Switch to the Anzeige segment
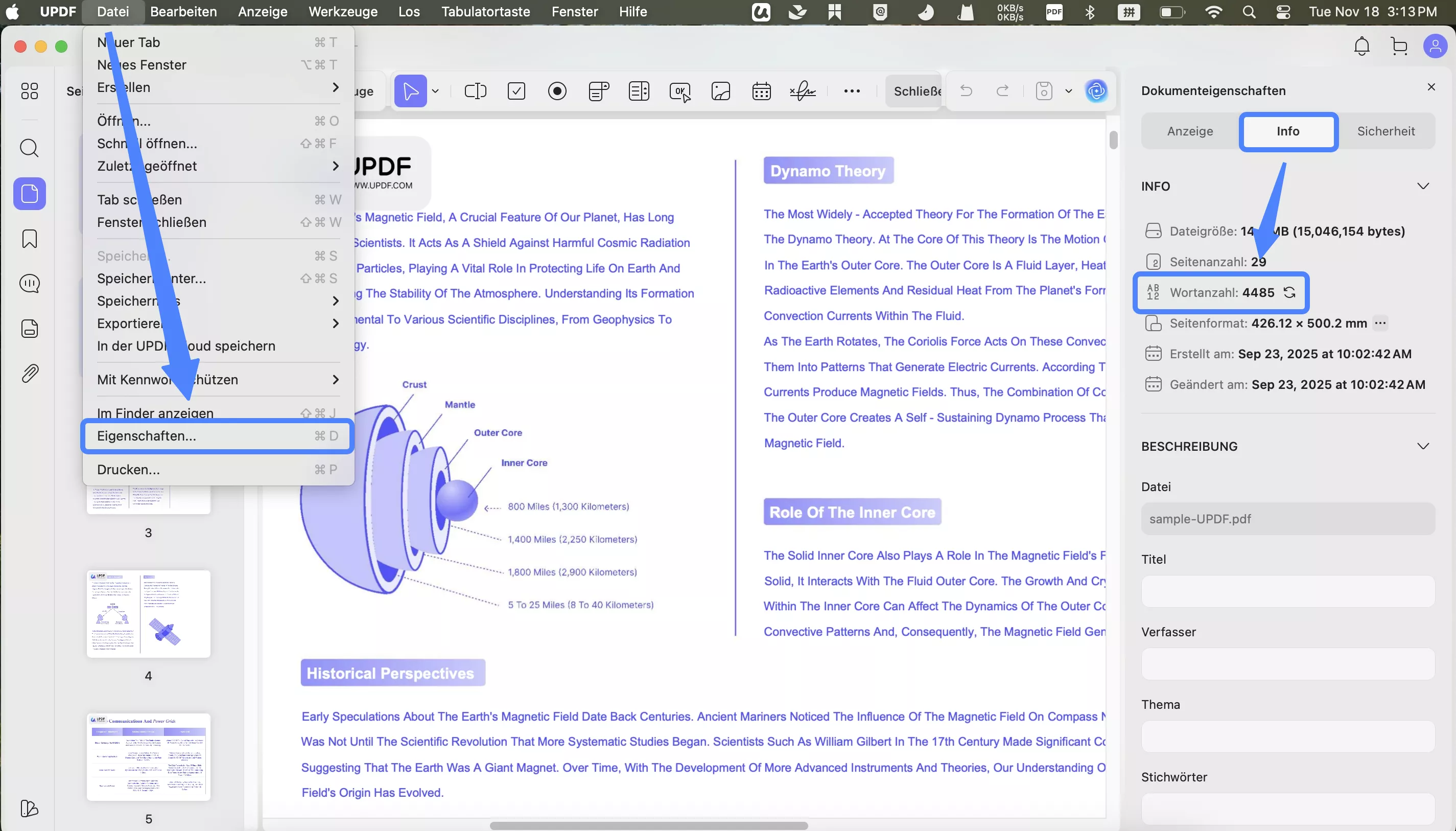Screen dimensions: 1456x831 (x=1190, y=131)
